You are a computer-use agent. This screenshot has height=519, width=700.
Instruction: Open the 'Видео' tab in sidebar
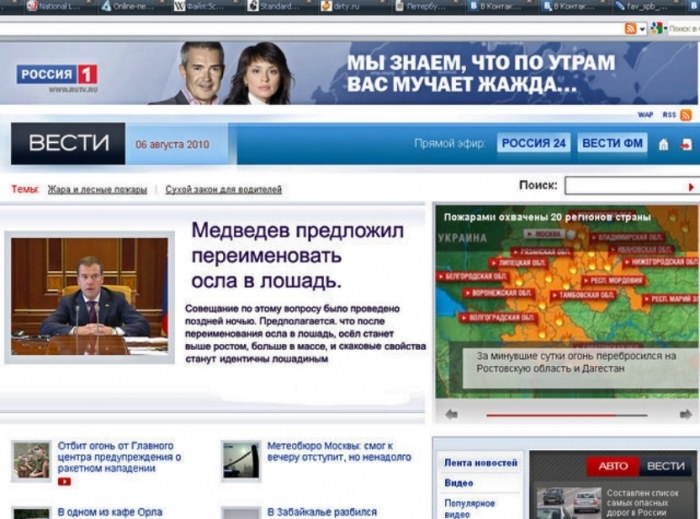click(x=459, y=483)
